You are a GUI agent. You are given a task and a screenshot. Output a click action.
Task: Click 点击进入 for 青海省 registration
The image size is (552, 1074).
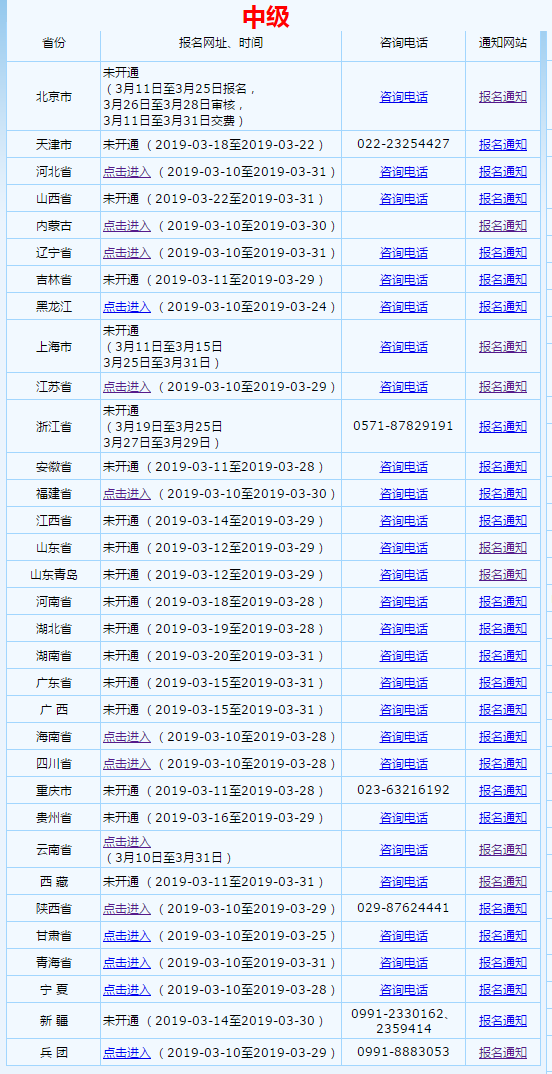(x=127, y=963)
